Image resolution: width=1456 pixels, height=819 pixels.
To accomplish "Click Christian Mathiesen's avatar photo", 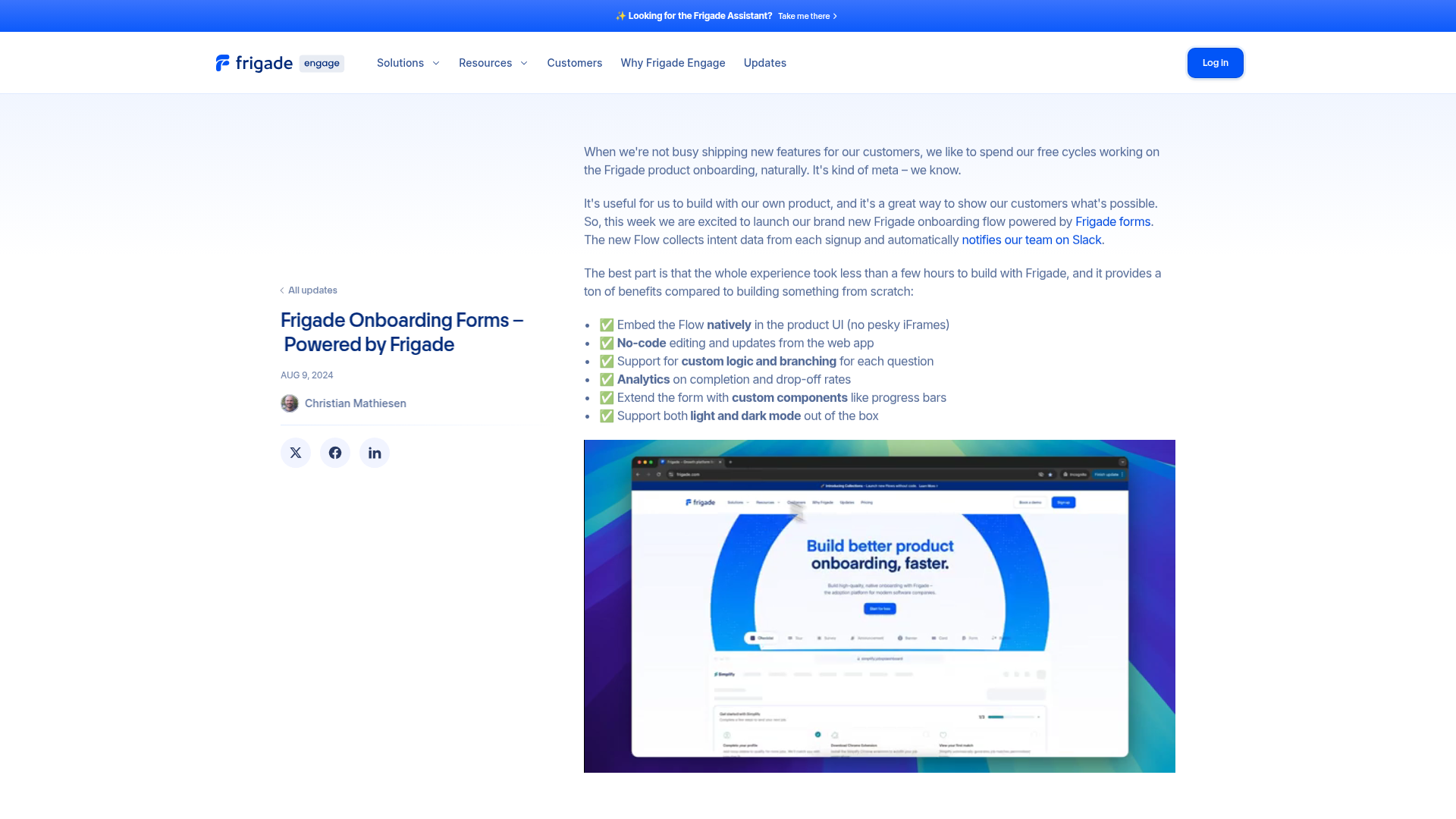I will click(x=290, y=403).
